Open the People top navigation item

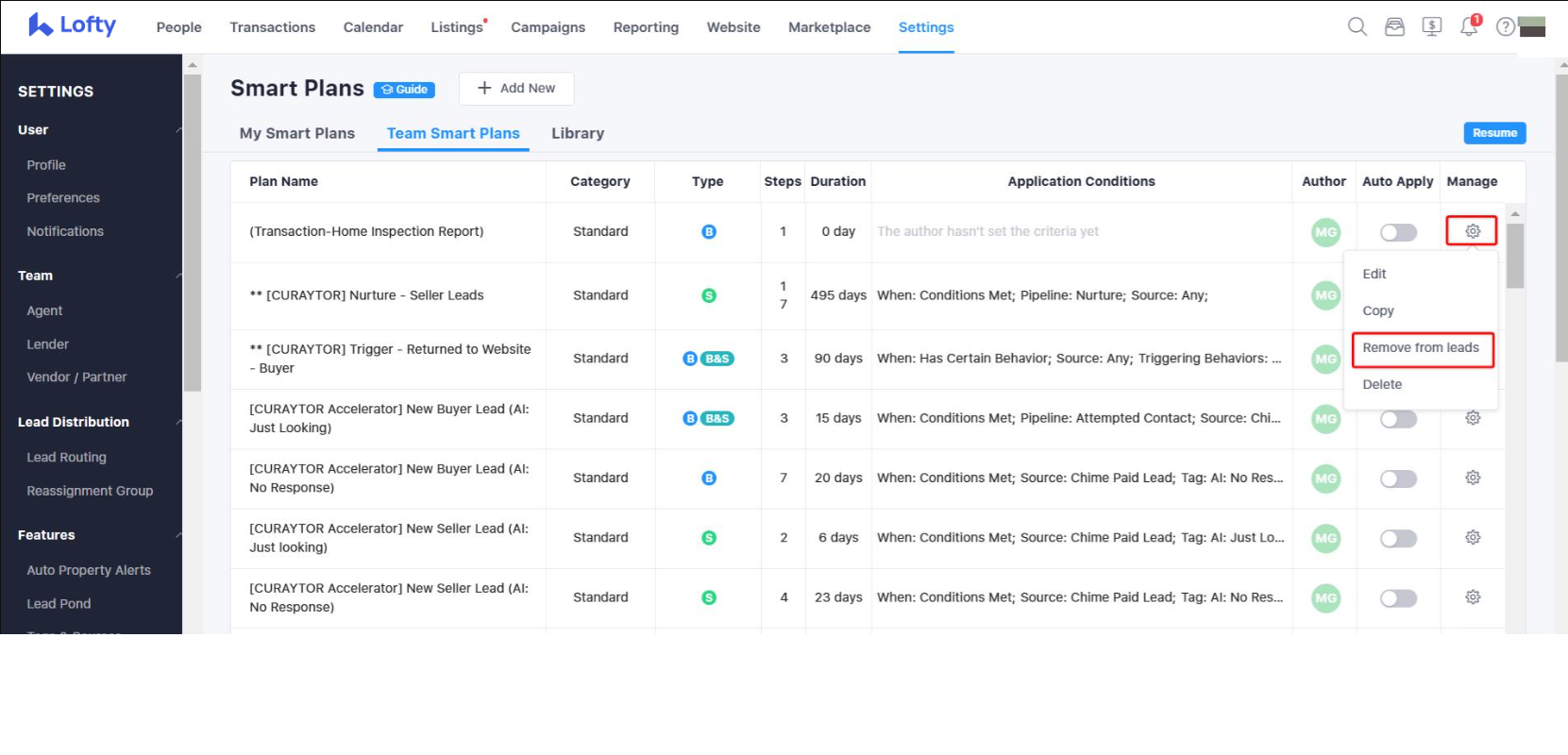pos(179,27)
